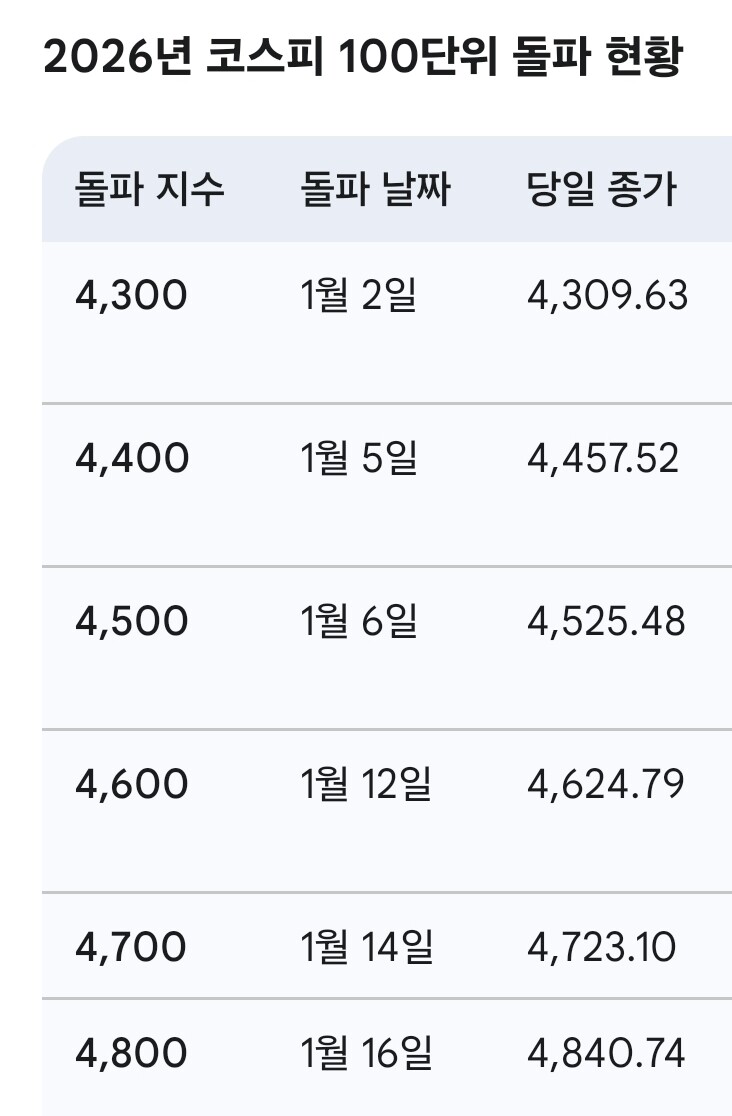Click the '돌파 날짜' column header
This screenshot has width=732, height=1116.
tap(375, 190)
